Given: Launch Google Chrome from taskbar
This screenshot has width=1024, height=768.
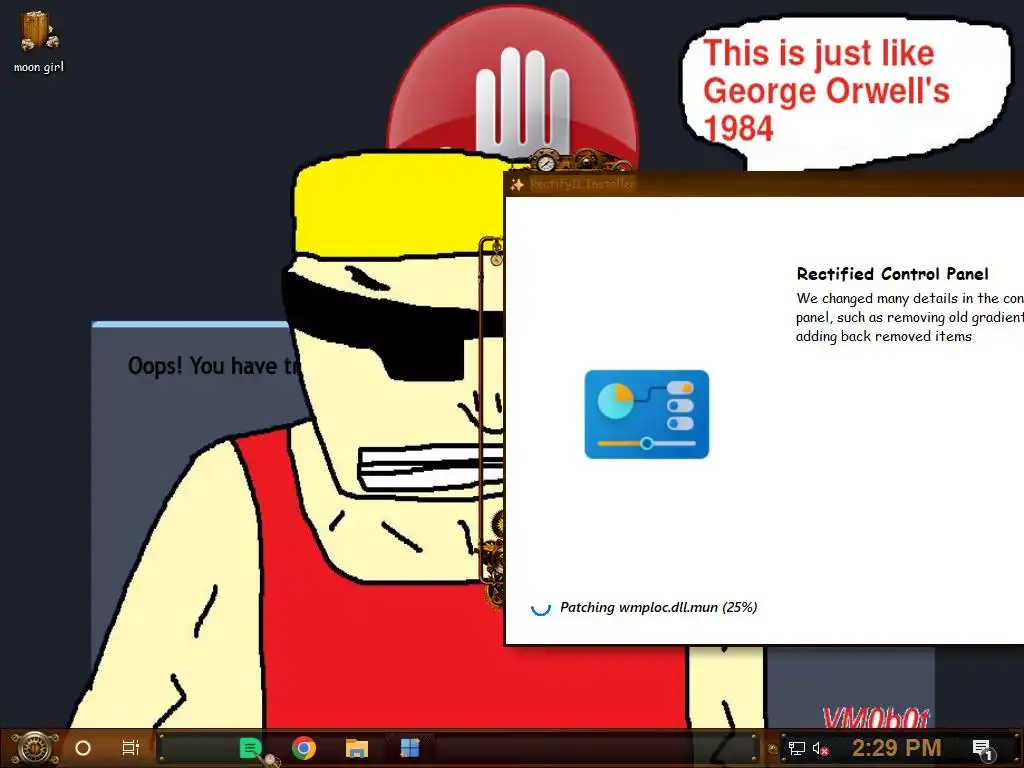Looking at the screenshot, I should [x=304, y=748].
